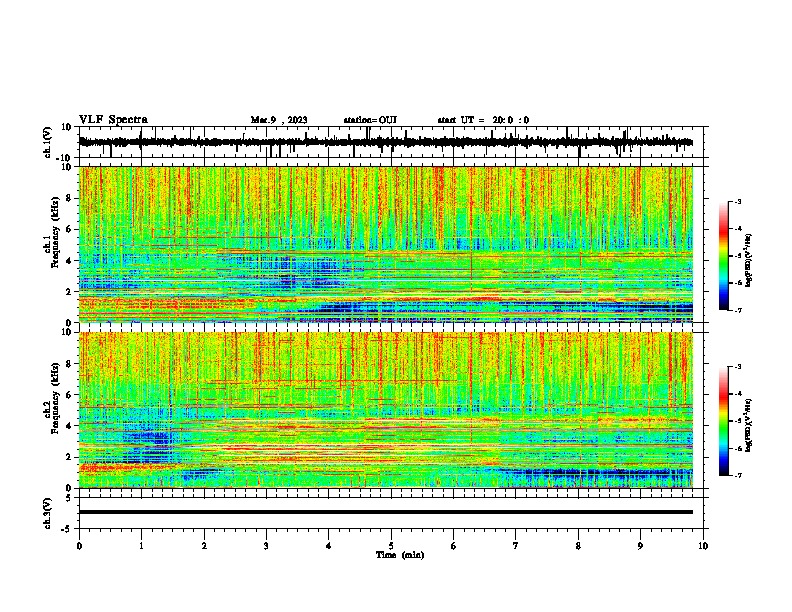Click the ch.1 spectrogram color scale bar
This screenshot has height=612, width=792.
724,256
